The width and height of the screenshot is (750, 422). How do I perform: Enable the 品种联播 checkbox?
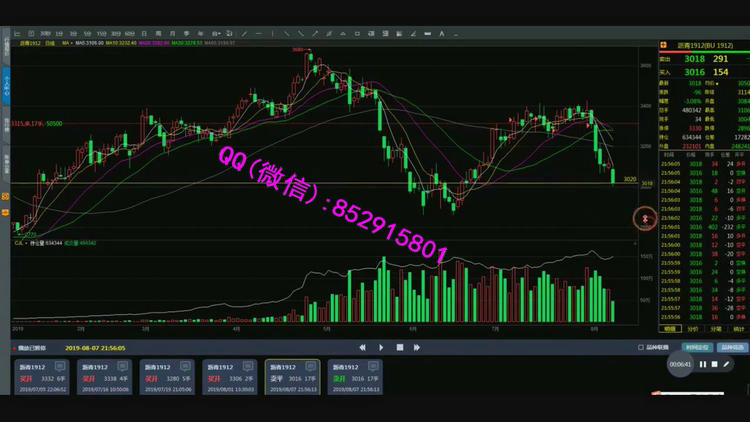641,348
